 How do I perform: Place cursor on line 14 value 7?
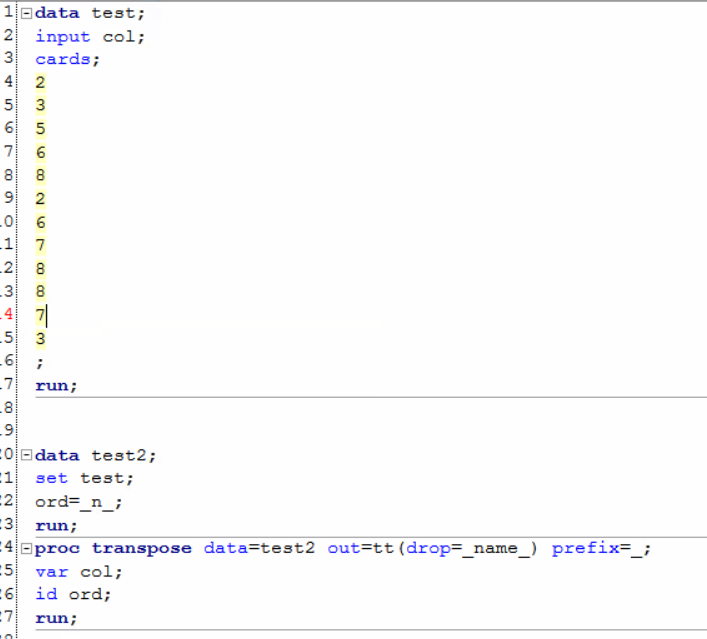tap(41, 315)
